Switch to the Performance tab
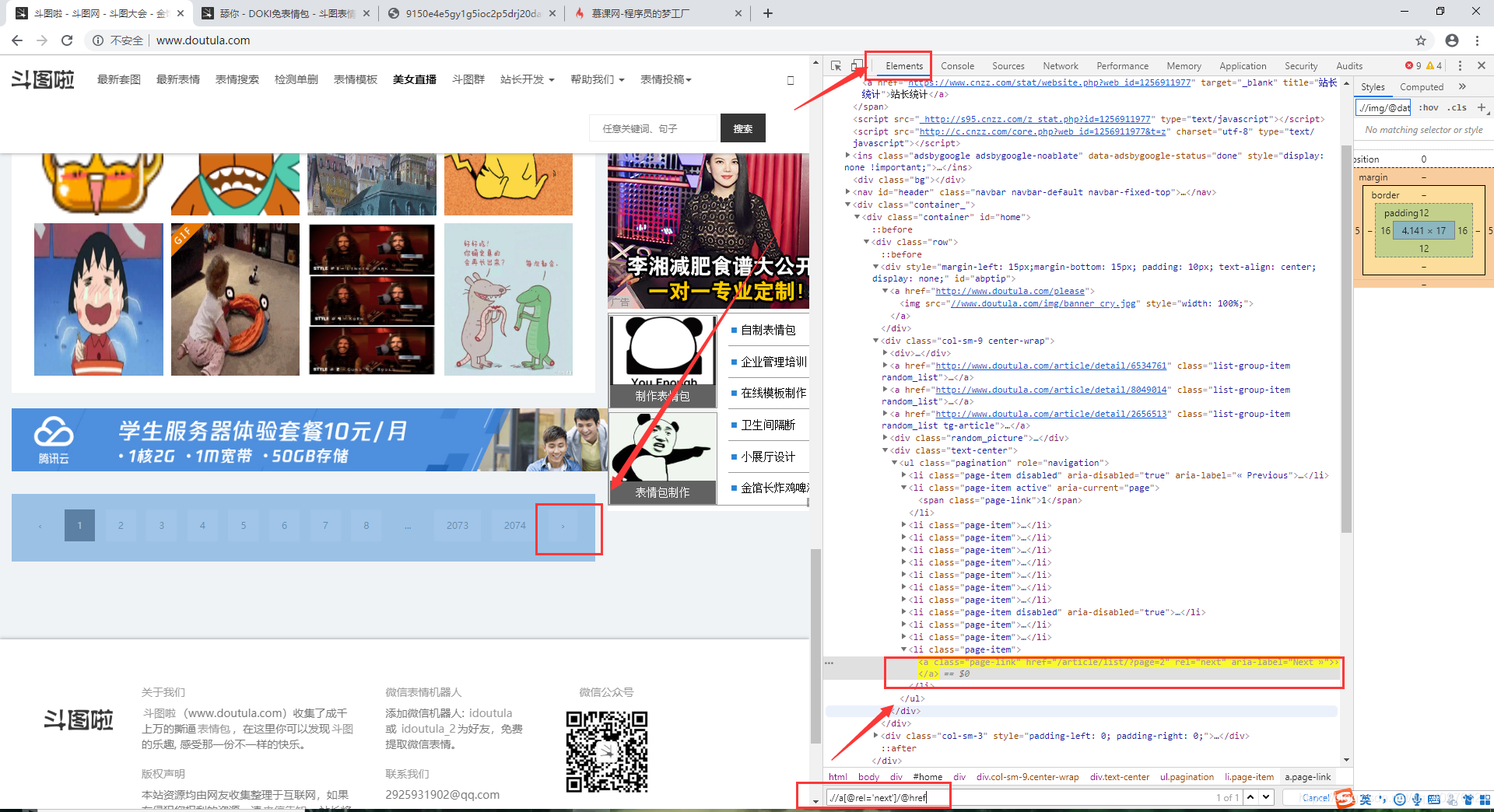Viewport: 1494px width, 812px height. click(x=1122, y=66)
